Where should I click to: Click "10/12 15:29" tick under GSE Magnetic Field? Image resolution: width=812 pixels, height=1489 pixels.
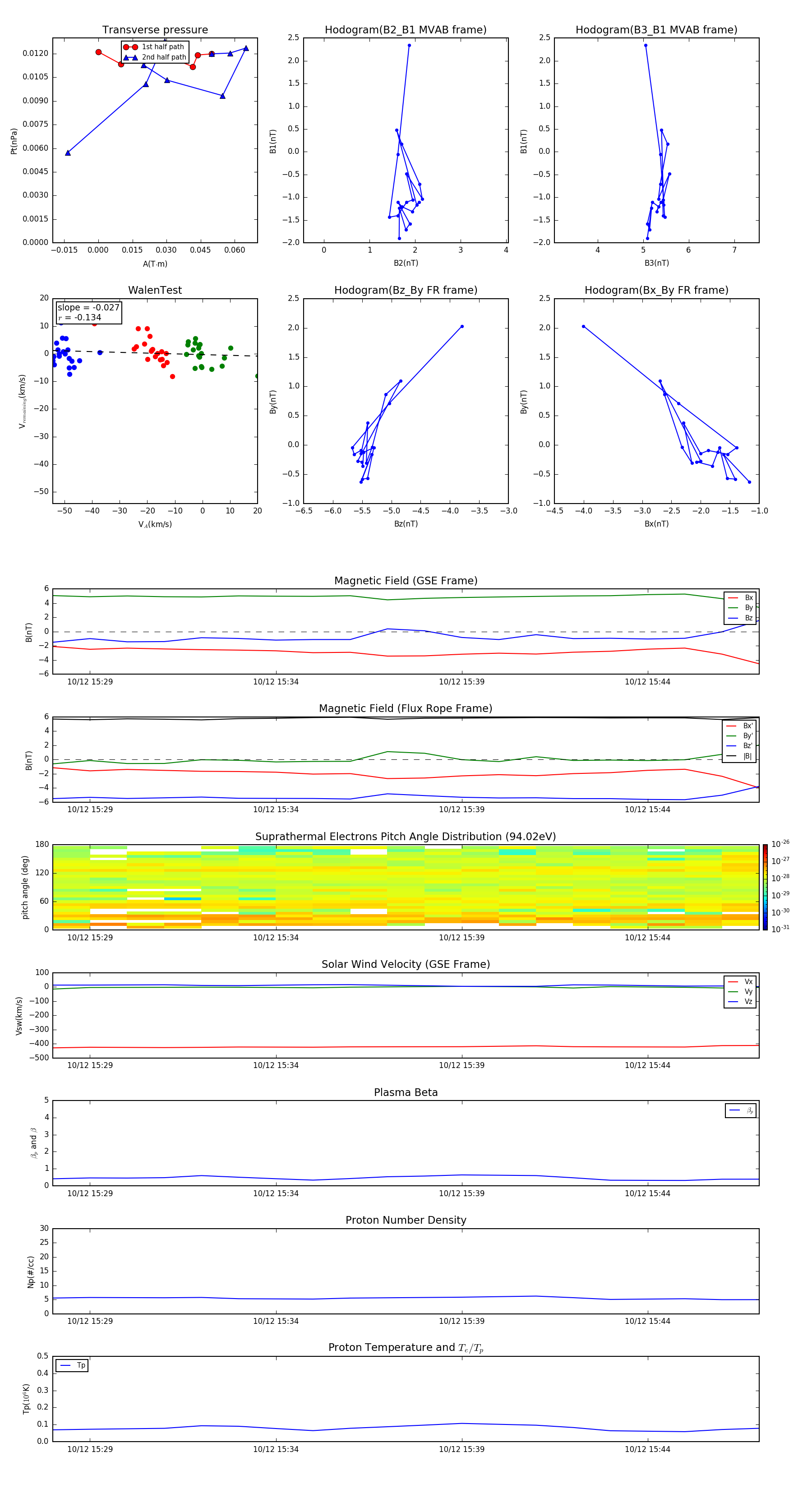coord(90,681)
